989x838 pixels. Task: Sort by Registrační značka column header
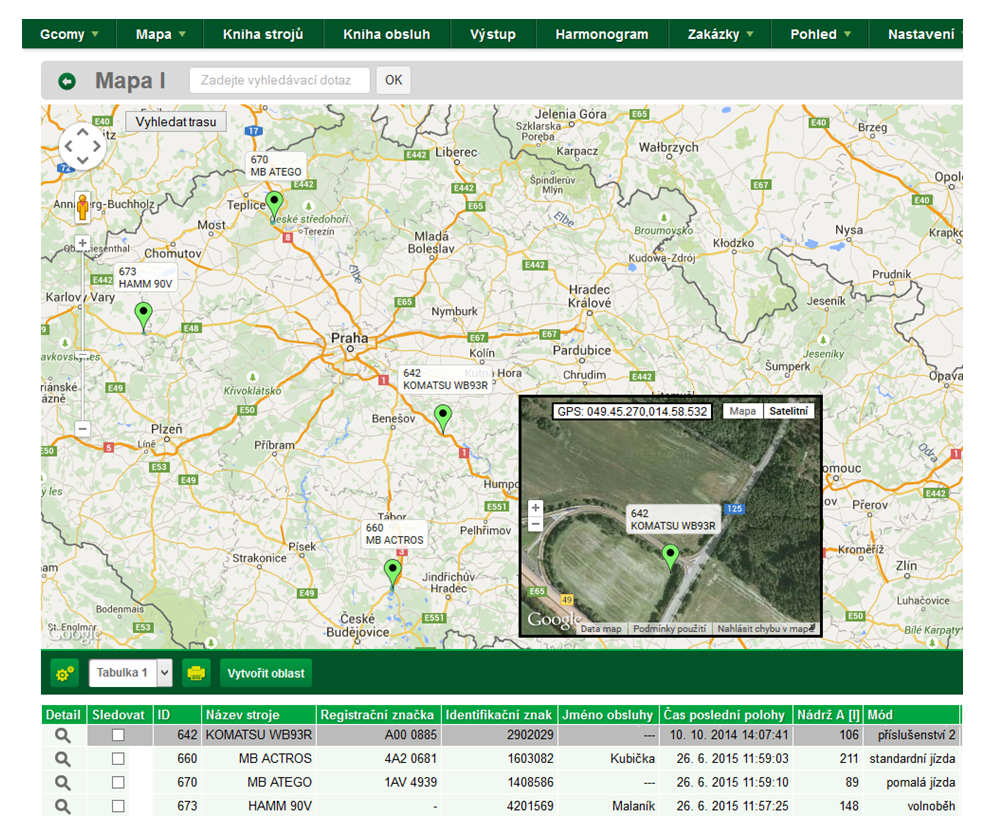tap(378, 715)
